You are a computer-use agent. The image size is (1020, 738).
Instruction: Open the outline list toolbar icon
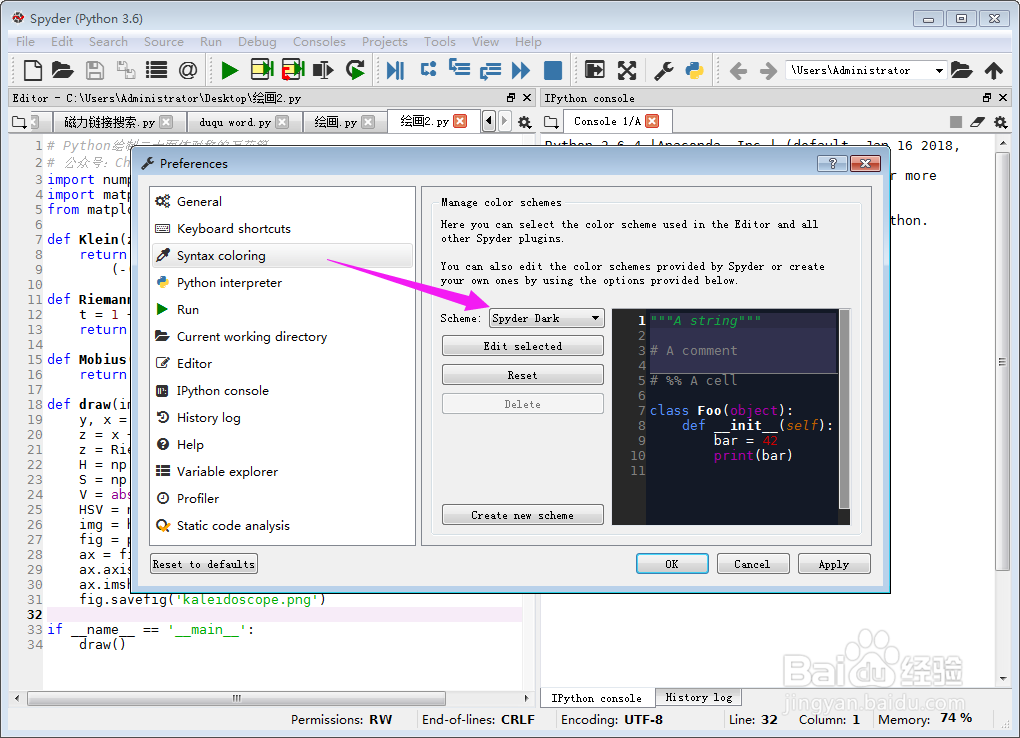tap(156, 70)
